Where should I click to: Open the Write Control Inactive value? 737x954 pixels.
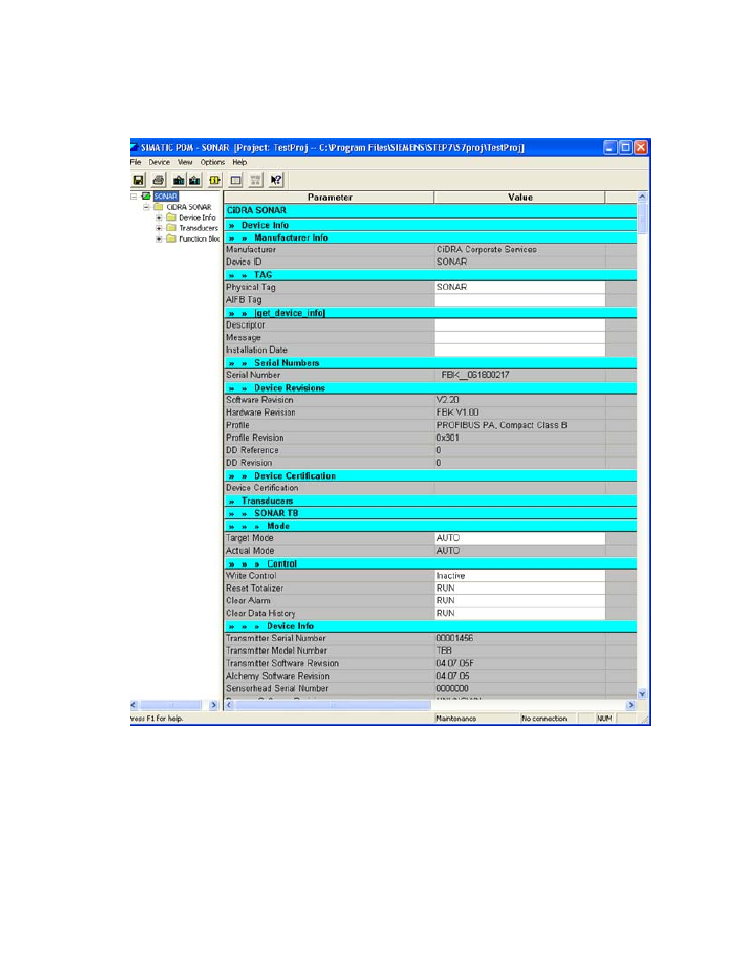tap(520, 576)
